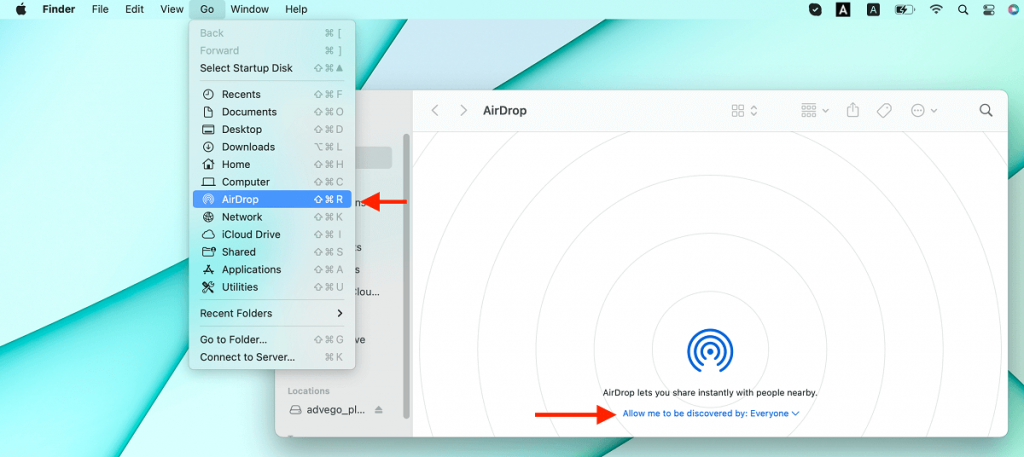Open Spotlight search in menu bar

tap(963, 9)
